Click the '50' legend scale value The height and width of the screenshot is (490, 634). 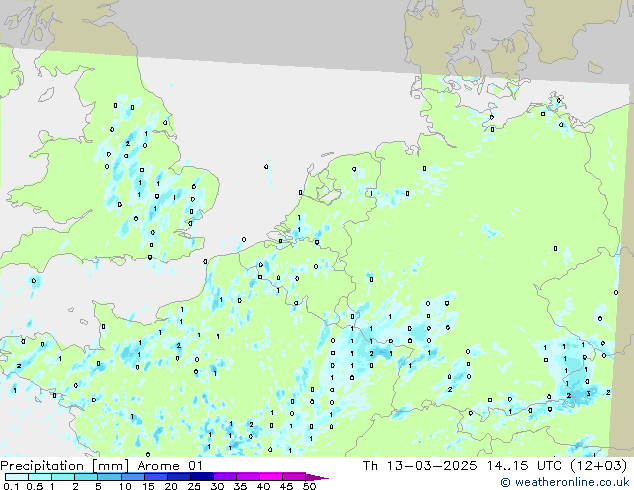pos(310,486)
